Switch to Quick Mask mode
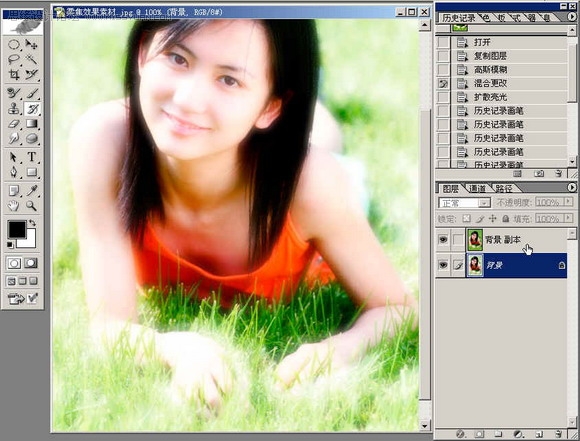The width and height of the screenshot is (580, 441). (x=31, y=263)
